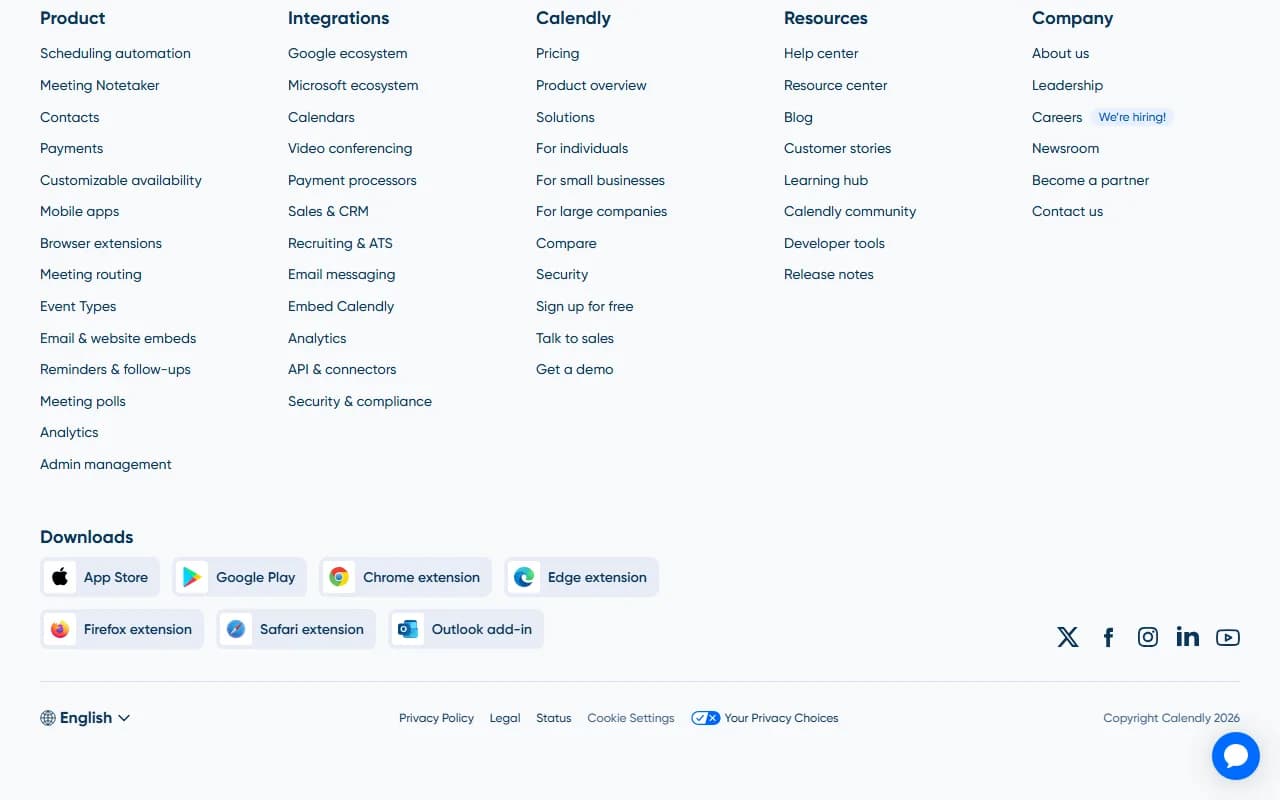Open Payment processors link
This screenshot has width=1280, height=800.
click(352, 180)
